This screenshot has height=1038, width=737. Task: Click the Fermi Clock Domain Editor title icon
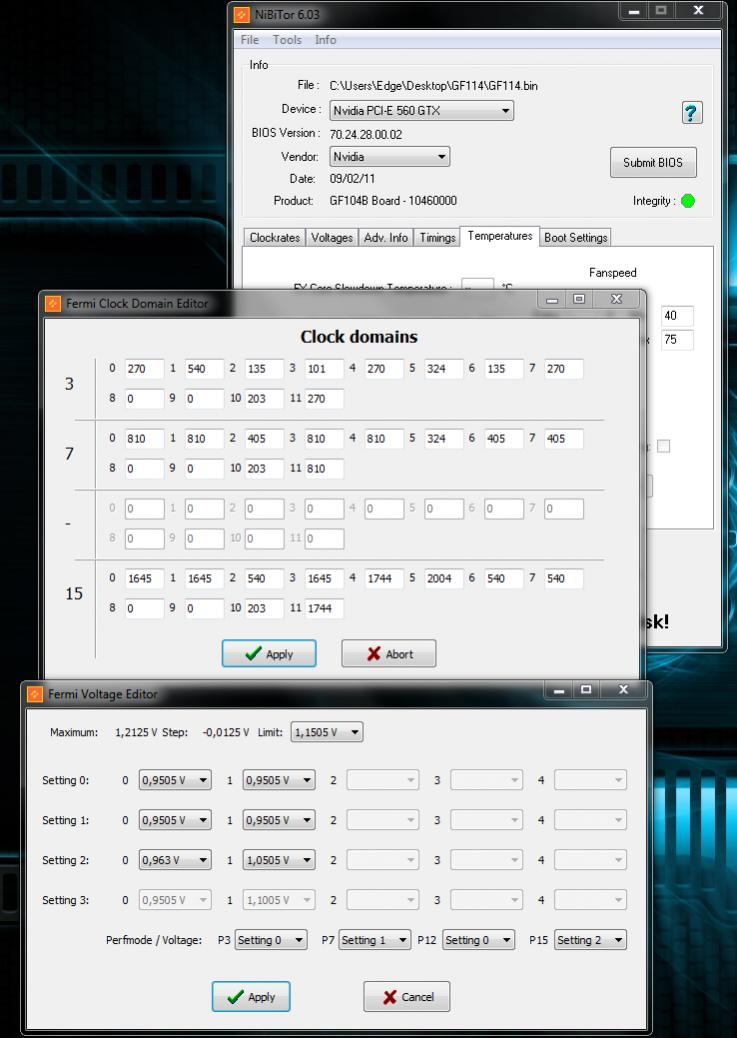[53, 304]
